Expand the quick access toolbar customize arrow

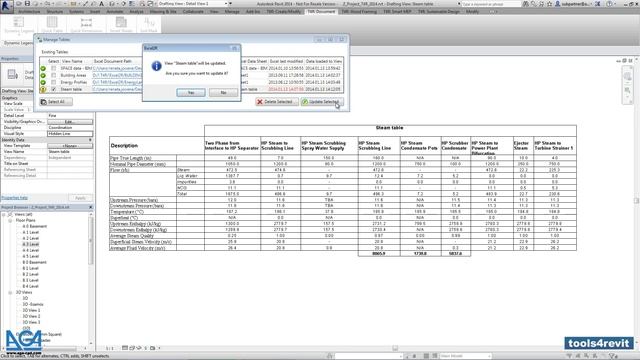click(231, 4)
